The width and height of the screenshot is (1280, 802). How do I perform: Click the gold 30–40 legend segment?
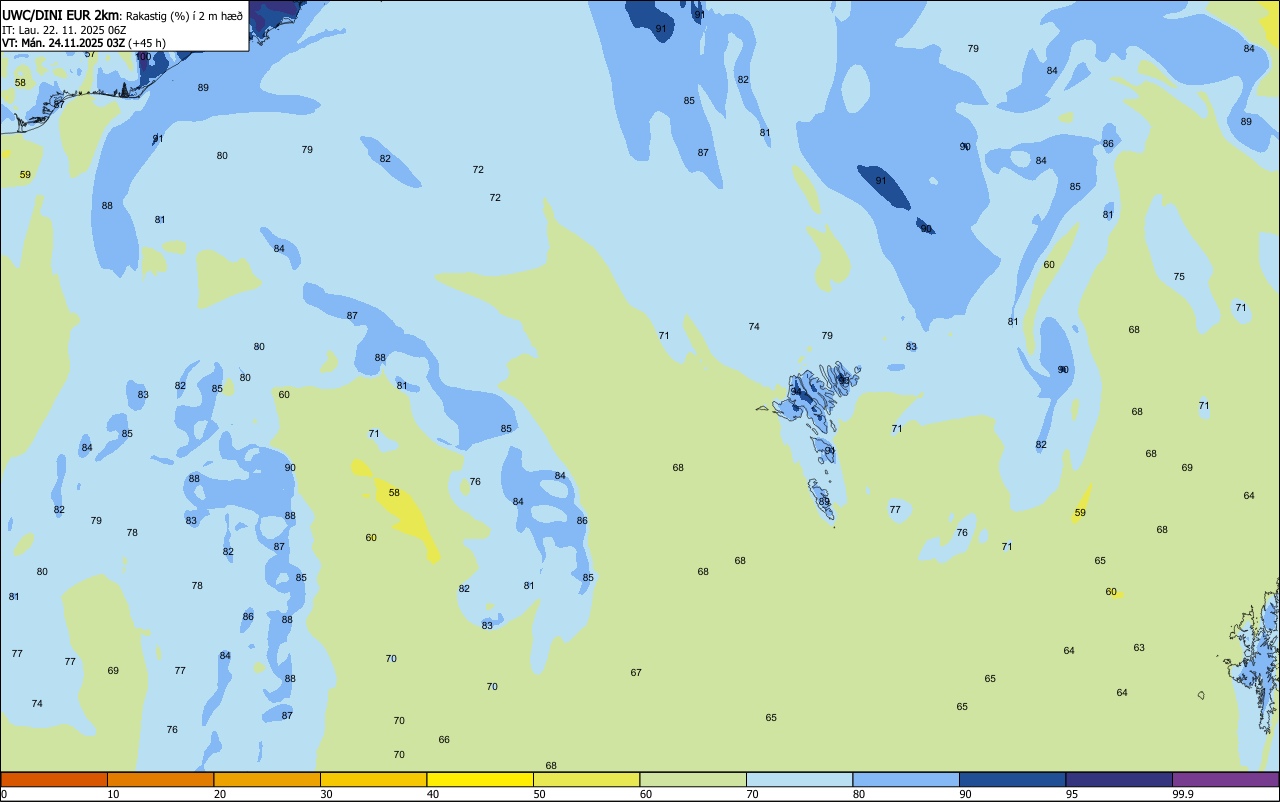(373, 779)
